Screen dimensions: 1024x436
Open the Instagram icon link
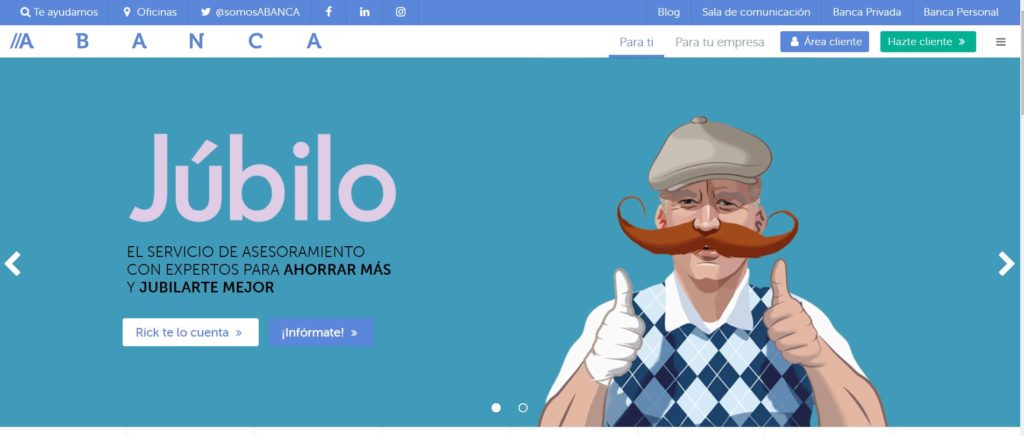click(400, 12)
